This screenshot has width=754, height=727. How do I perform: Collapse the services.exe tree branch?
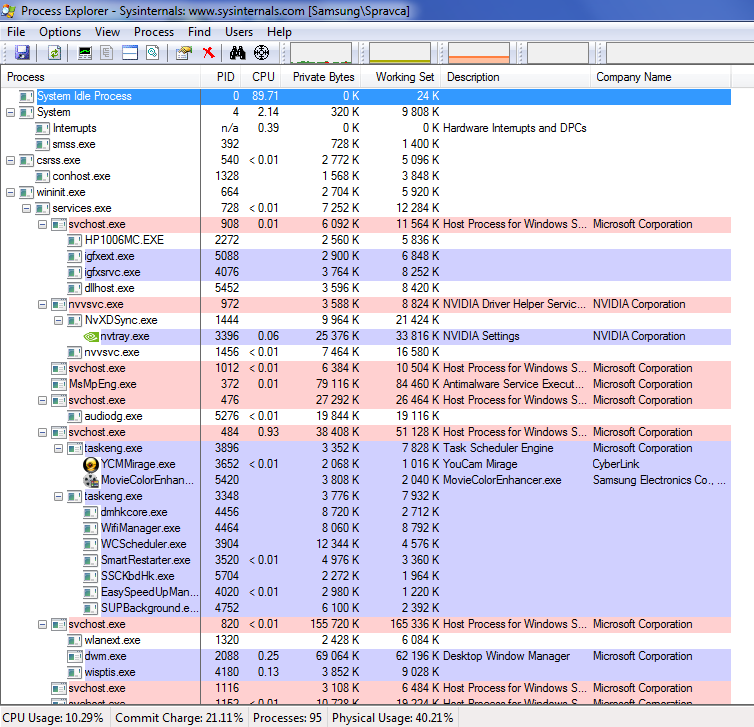[27, 208]
